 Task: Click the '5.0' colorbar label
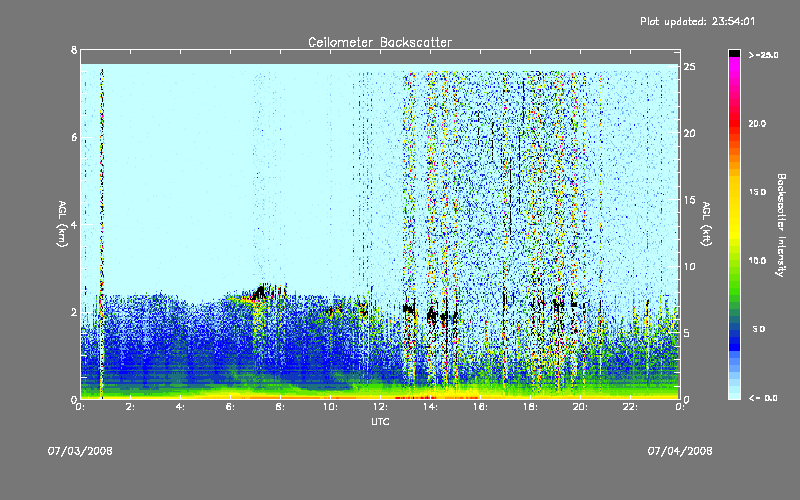click(x=759, y=330)
